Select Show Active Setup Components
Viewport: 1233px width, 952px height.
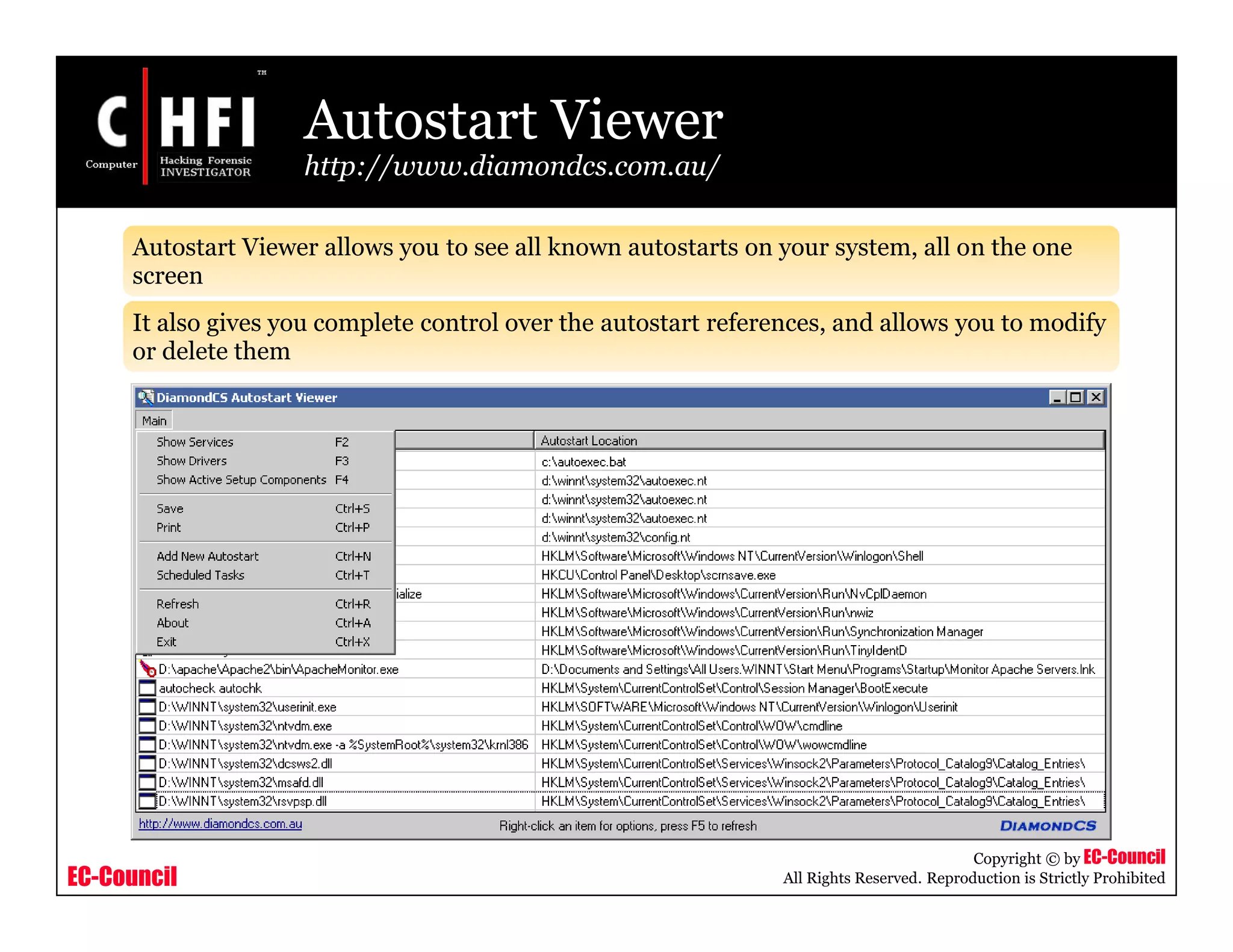pyautogui.click(x=266, y=480)
